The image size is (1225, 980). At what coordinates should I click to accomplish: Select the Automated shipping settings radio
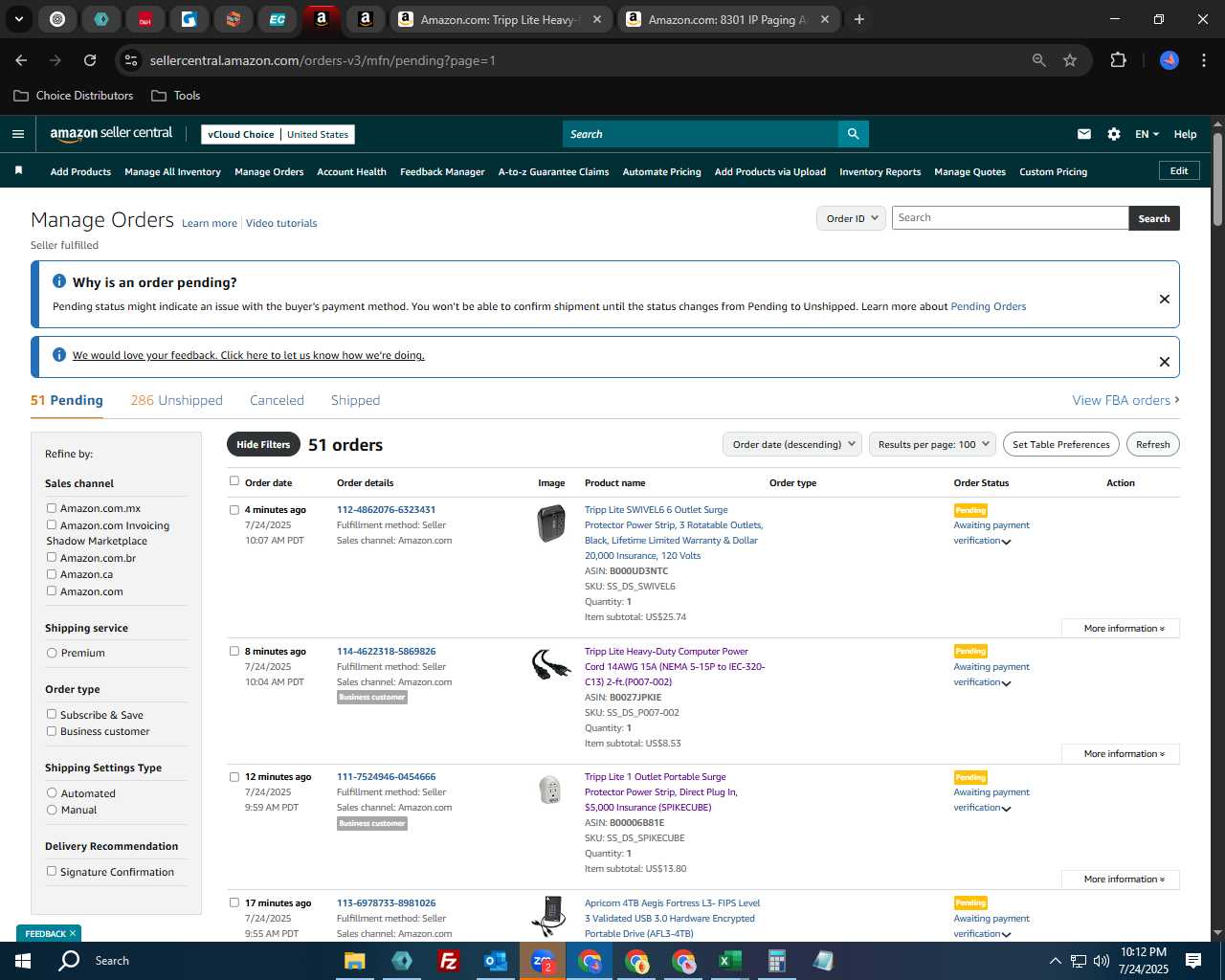52,793
